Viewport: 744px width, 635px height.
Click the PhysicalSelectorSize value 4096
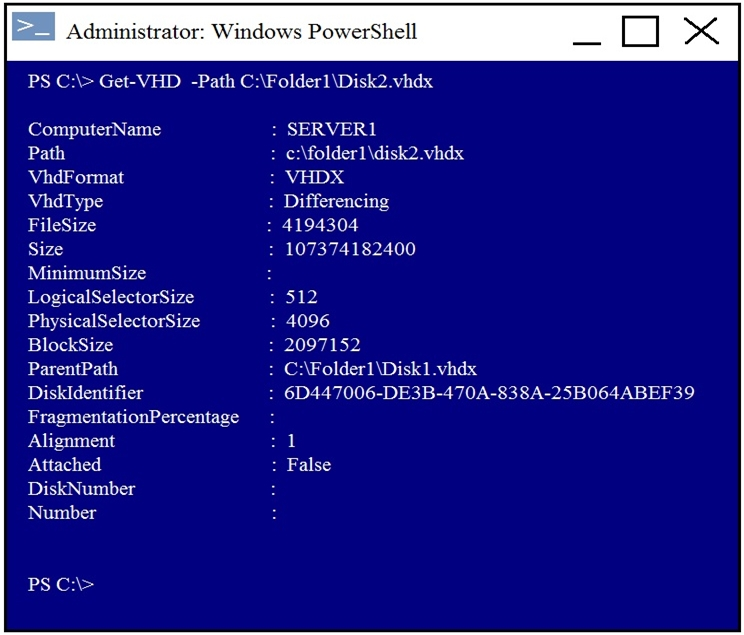click(307, 321)
